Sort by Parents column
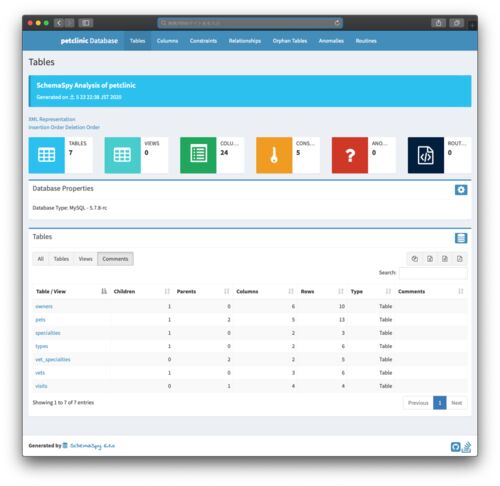Image resolution: width=500 pixels, height=486 pixels. coord(203,291)
